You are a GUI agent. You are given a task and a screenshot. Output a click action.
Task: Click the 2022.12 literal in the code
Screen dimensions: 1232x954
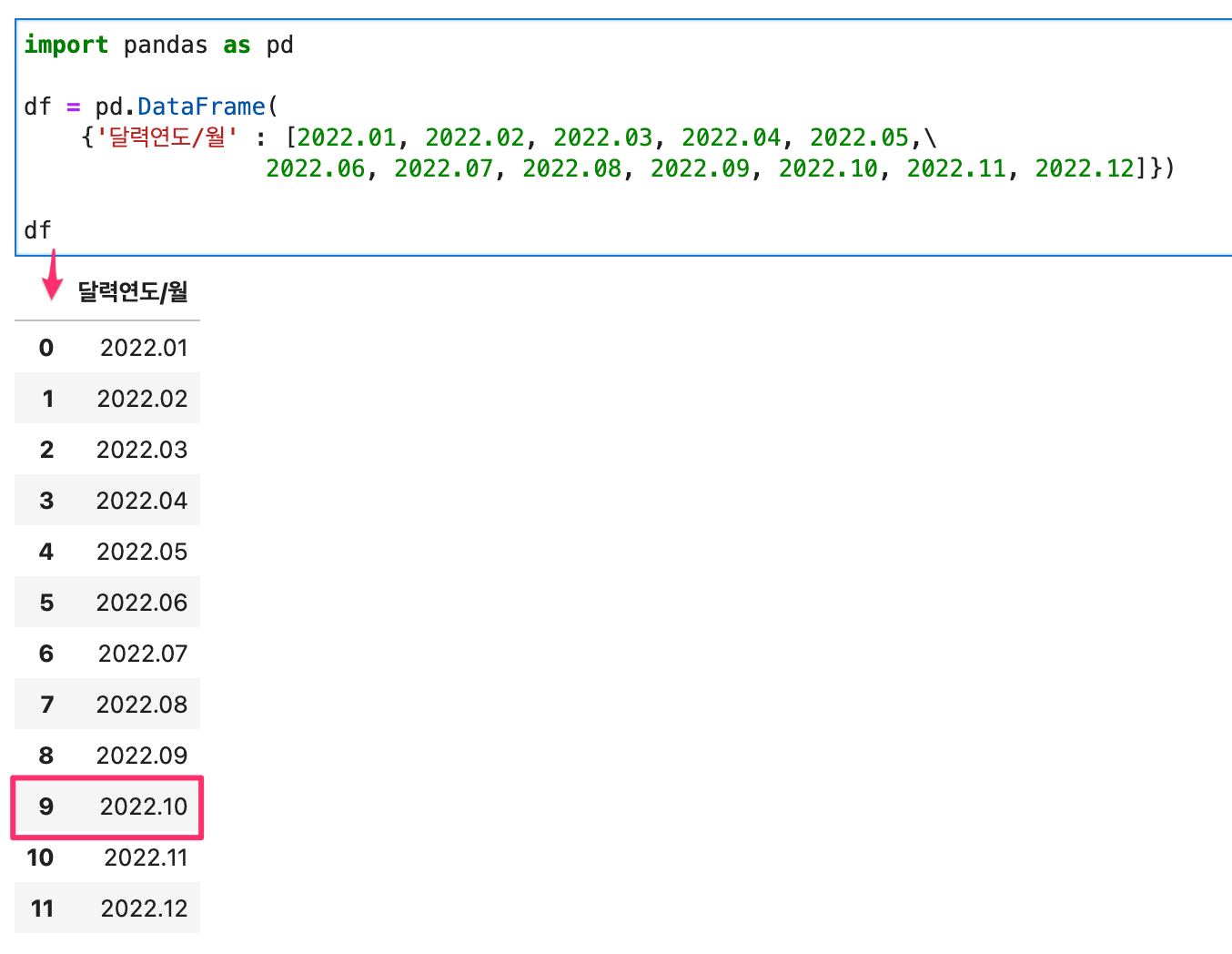(x=1085, y=168)
